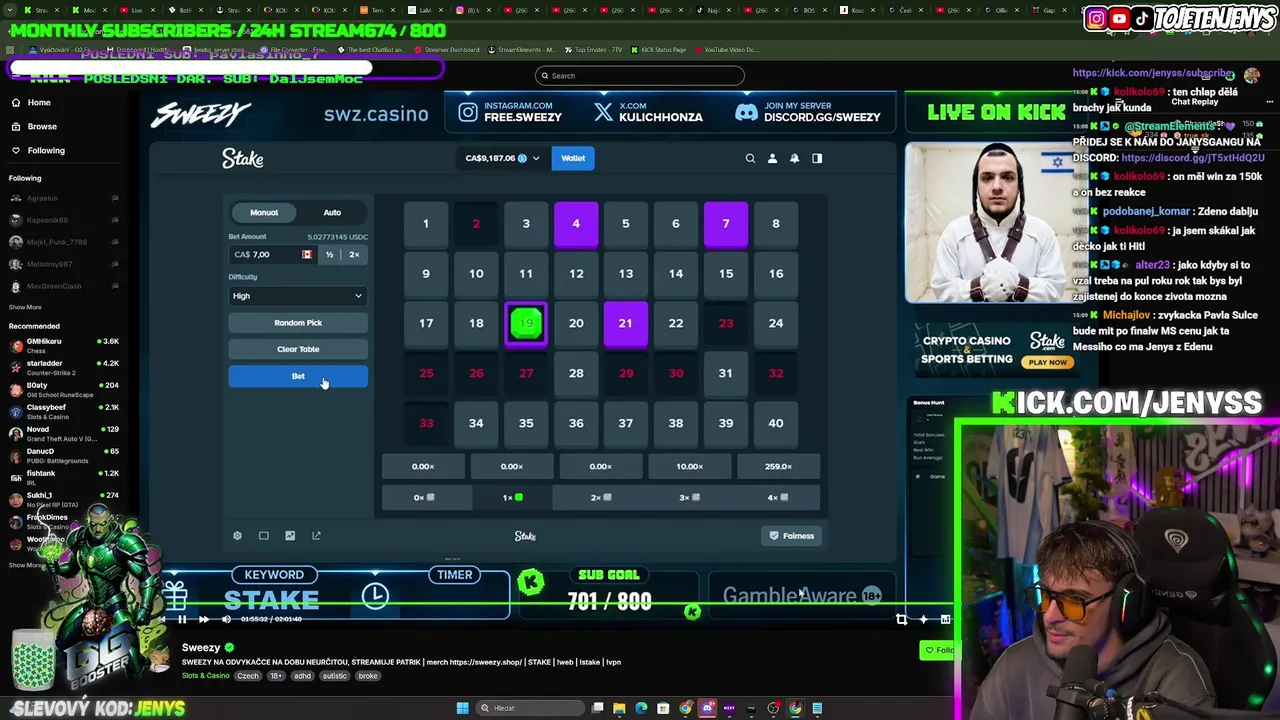The height and width of the screenshot is (720, 1280).
Task: Open the GMHikaru recommended channel
Action: click(x=64, y=345)
